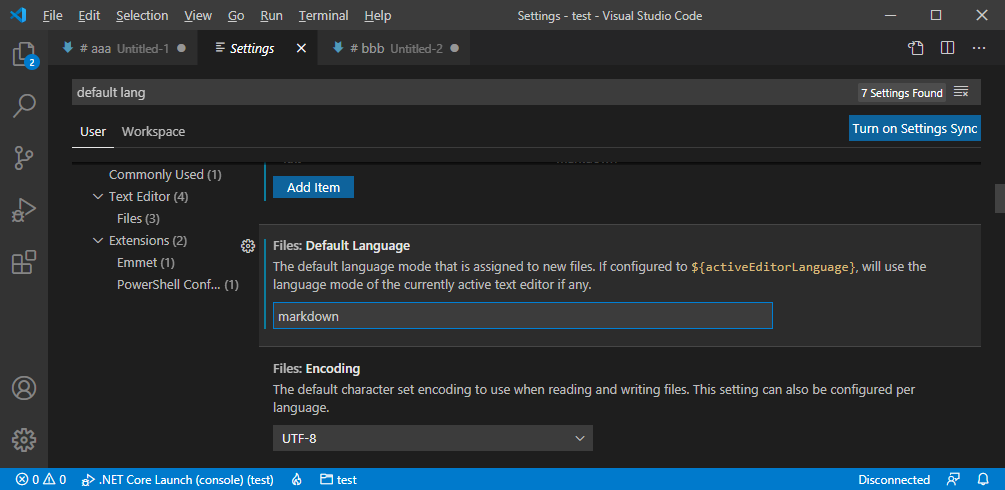This screenshot has width=1005, height=490.
Task: Switch to the User settings tab
Action: click(93, 131)
